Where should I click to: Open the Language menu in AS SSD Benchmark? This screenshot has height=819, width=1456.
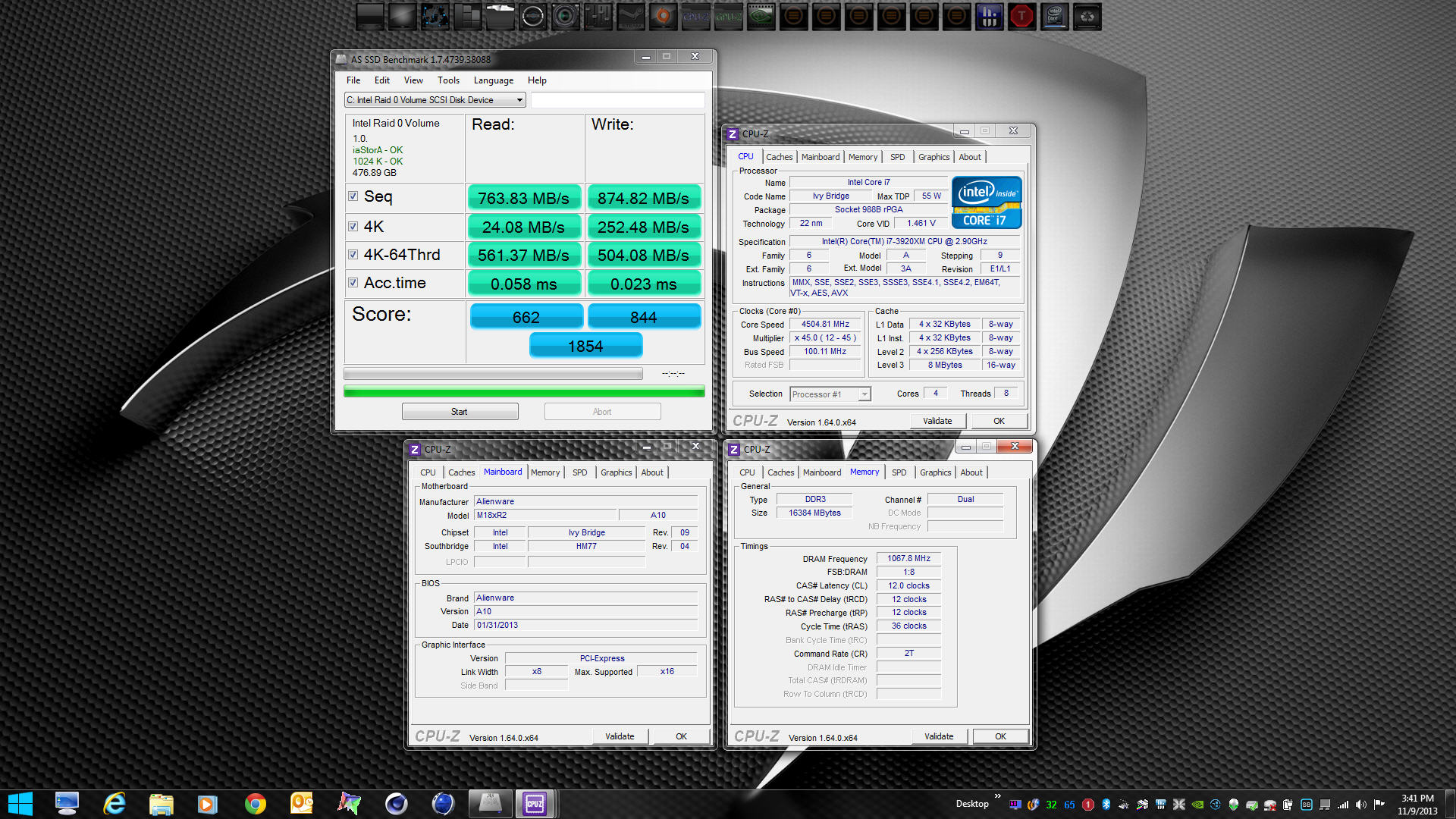pyautogui.click(x=494, y=80)
